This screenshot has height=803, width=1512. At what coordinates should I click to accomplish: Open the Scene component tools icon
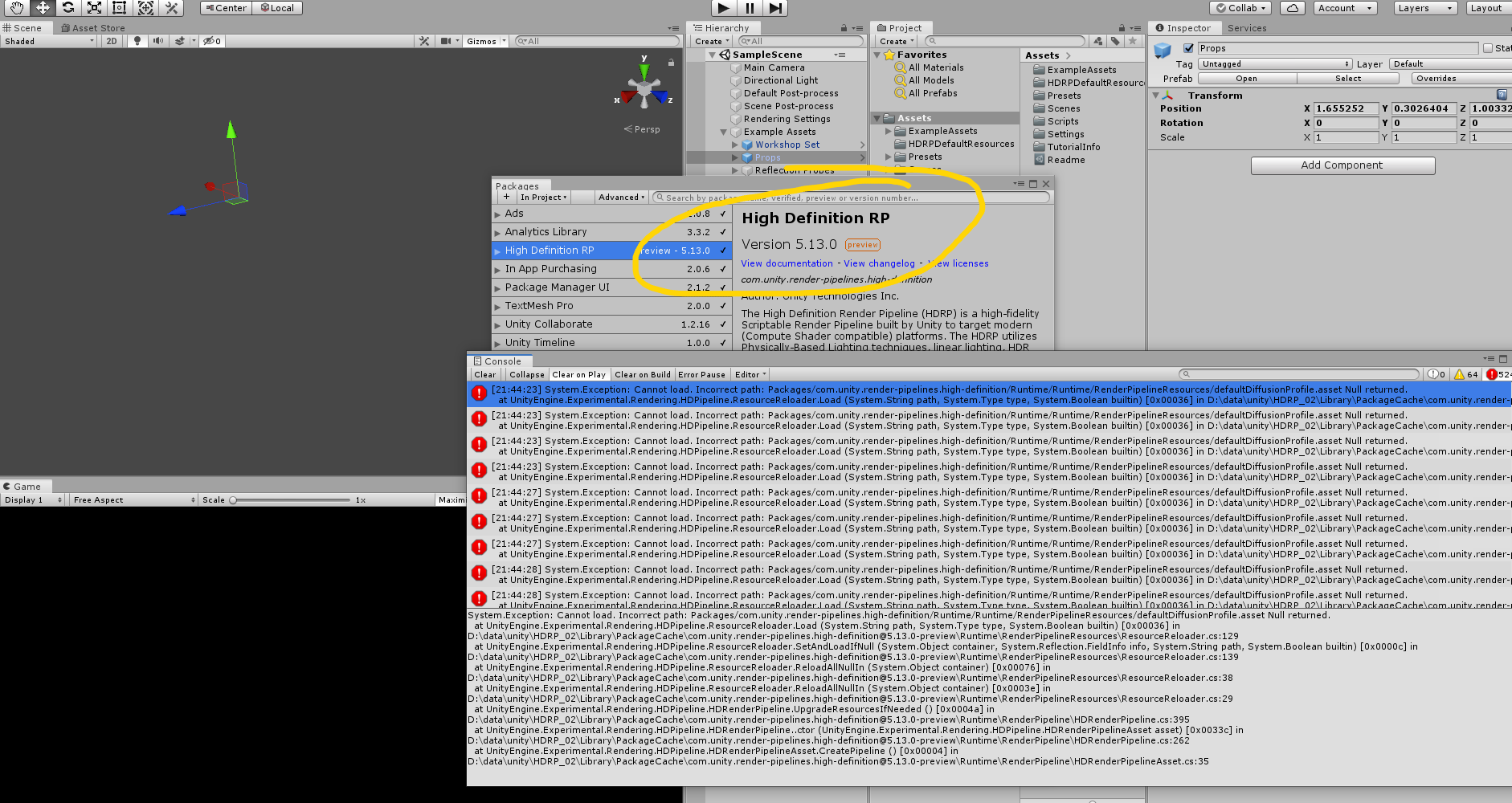pyautogui.click(x=424, y=41)
